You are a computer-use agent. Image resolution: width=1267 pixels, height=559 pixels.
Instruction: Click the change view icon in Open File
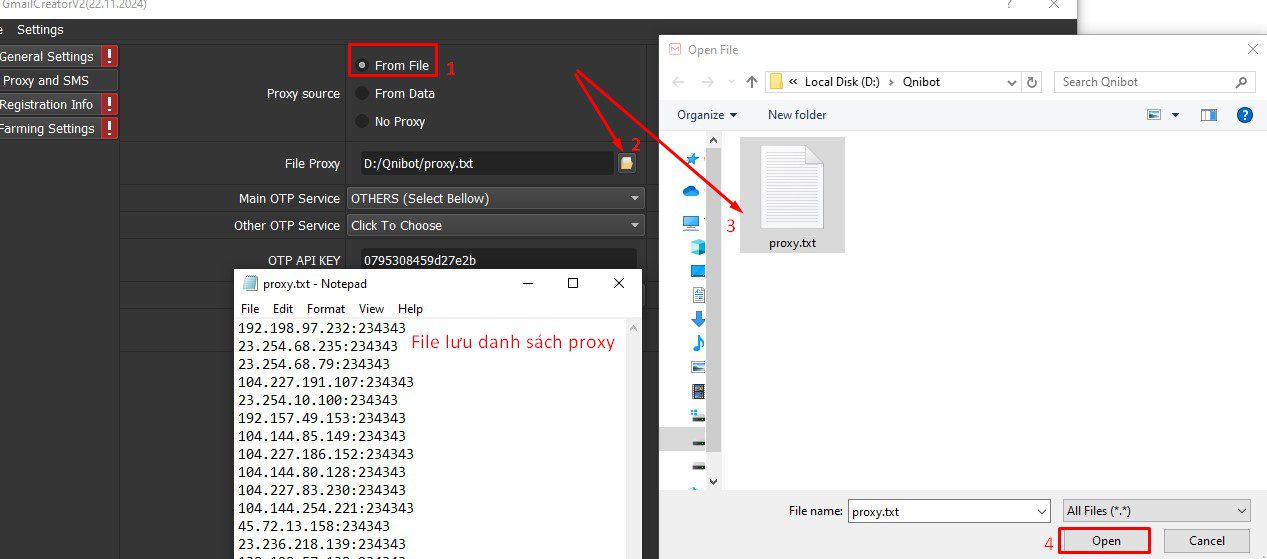coord(1155,115)
